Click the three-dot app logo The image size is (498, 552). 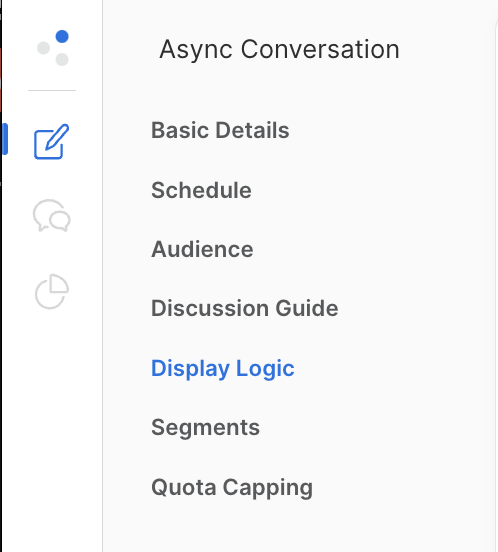coord(53,48)
